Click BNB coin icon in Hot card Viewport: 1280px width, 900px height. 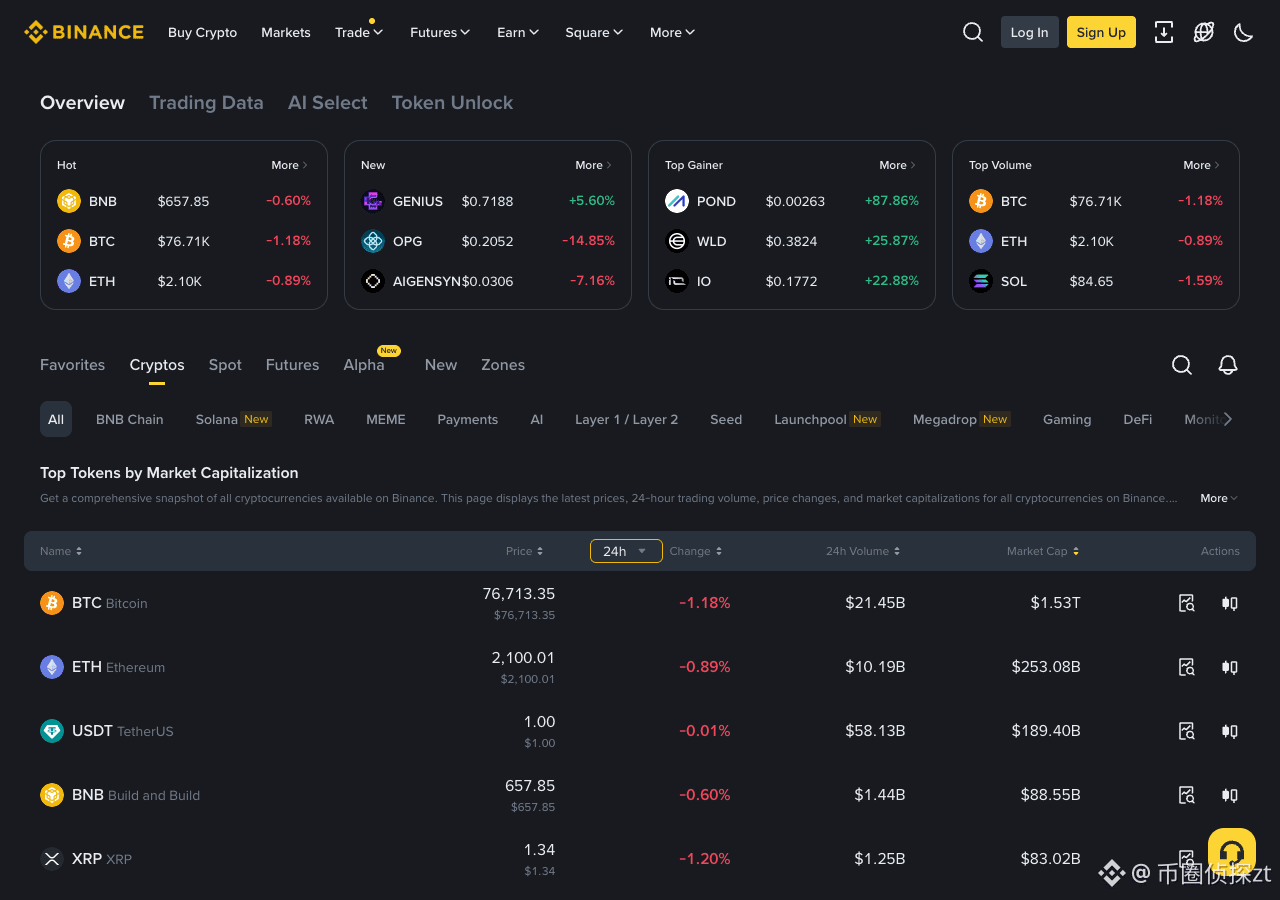click(69, 201)
